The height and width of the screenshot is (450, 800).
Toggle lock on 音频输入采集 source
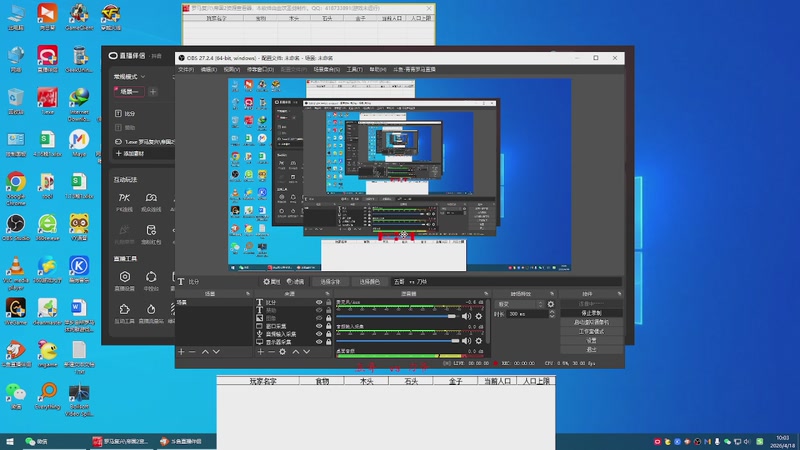pyautogui.click(x=329, y=334)
